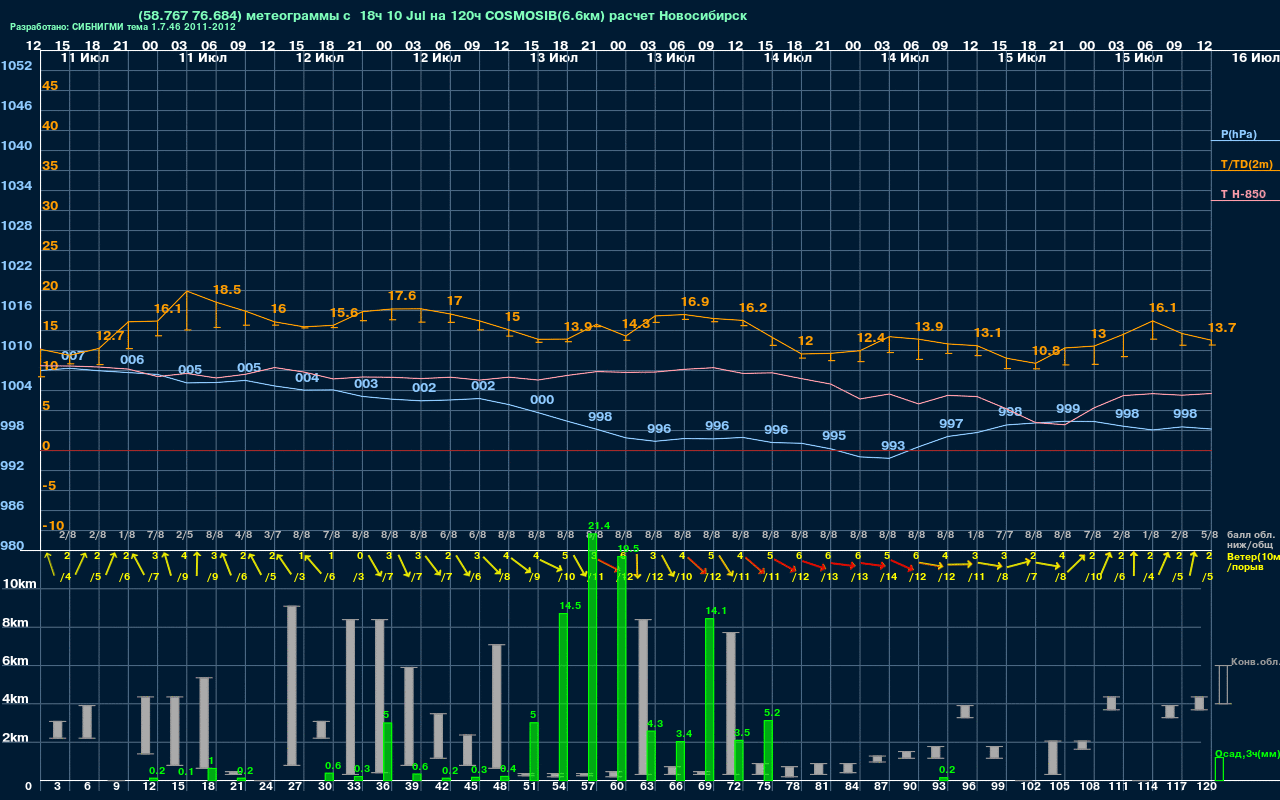Image resolution: width=1280 pixels, height=800 pixels.
Task: Click the 18.5 temperature value
Action: (x=227, y=289)
